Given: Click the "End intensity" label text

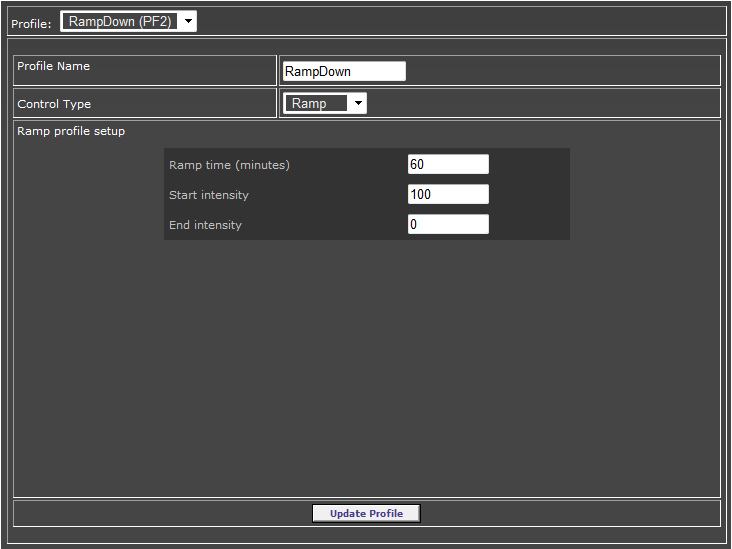Looking at the screenshot, I should pos(205,225).
